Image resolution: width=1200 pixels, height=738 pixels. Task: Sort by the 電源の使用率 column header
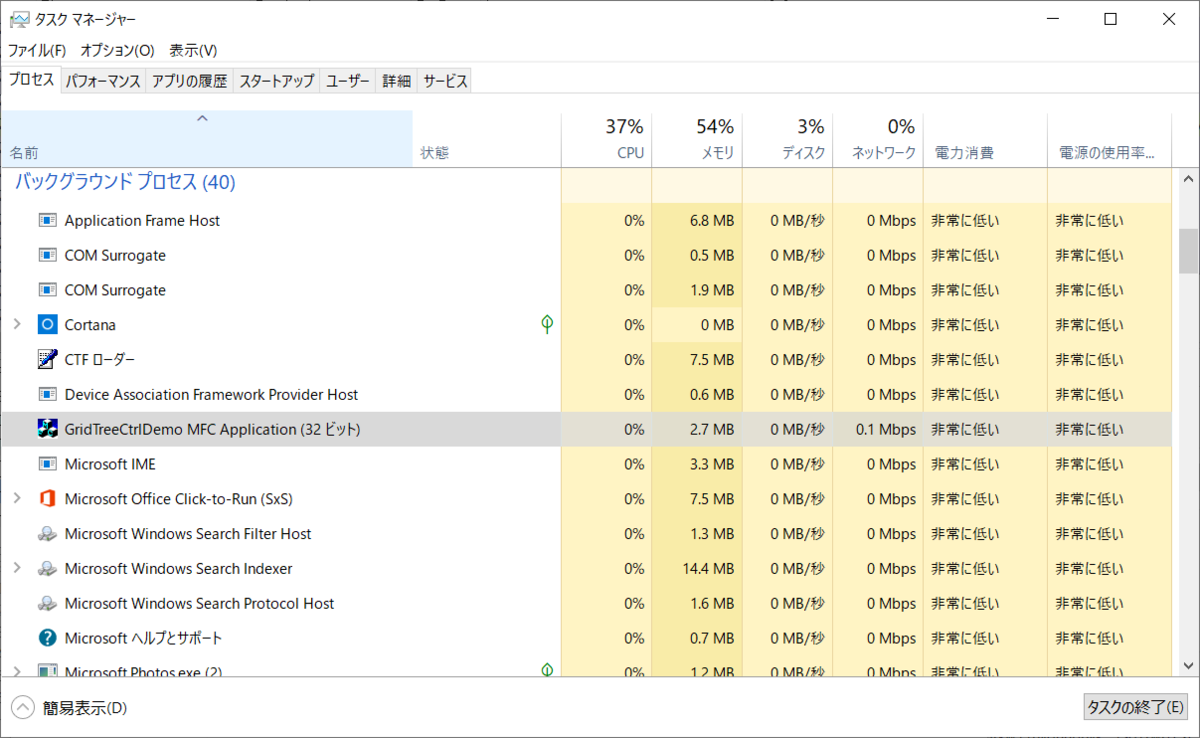(x=1109, y=139)
